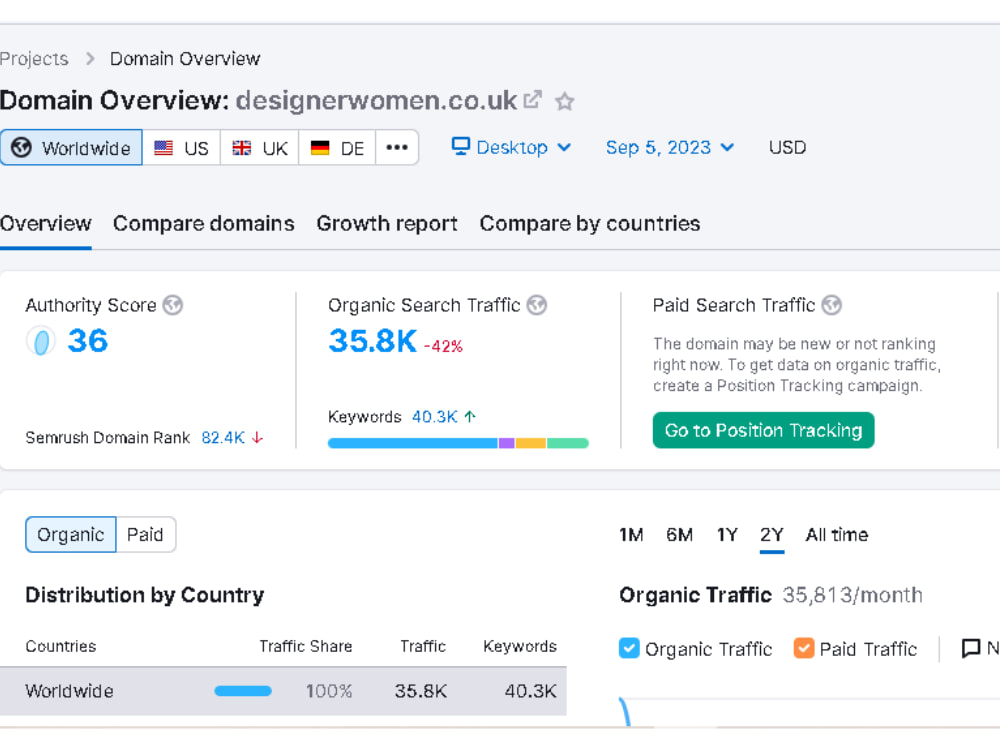The image size is (1000, 750).
Task: Click purple segment of keywords distribution bar
Action: [507, 443]
